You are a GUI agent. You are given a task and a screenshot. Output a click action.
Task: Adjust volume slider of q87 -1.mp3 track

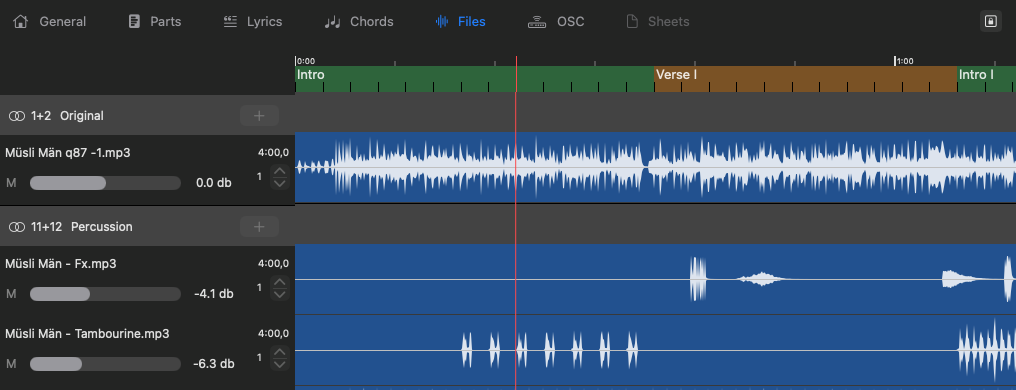coord(105,183)
